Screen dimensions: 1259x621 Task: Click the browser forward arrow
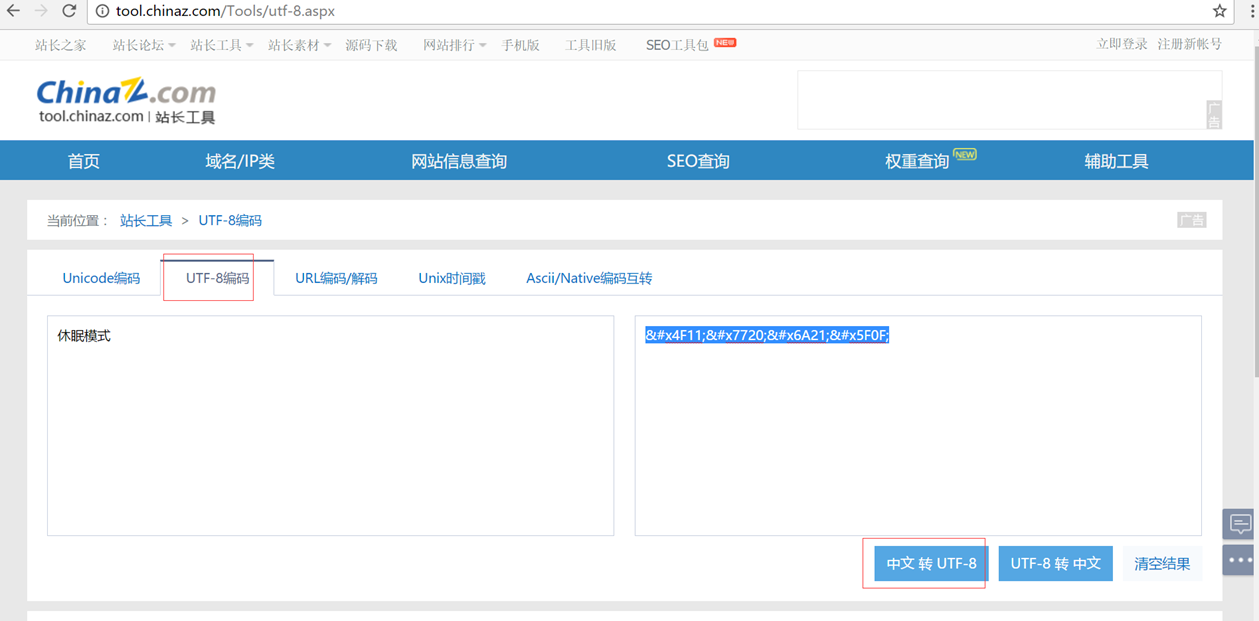click(x=40, y=12)
